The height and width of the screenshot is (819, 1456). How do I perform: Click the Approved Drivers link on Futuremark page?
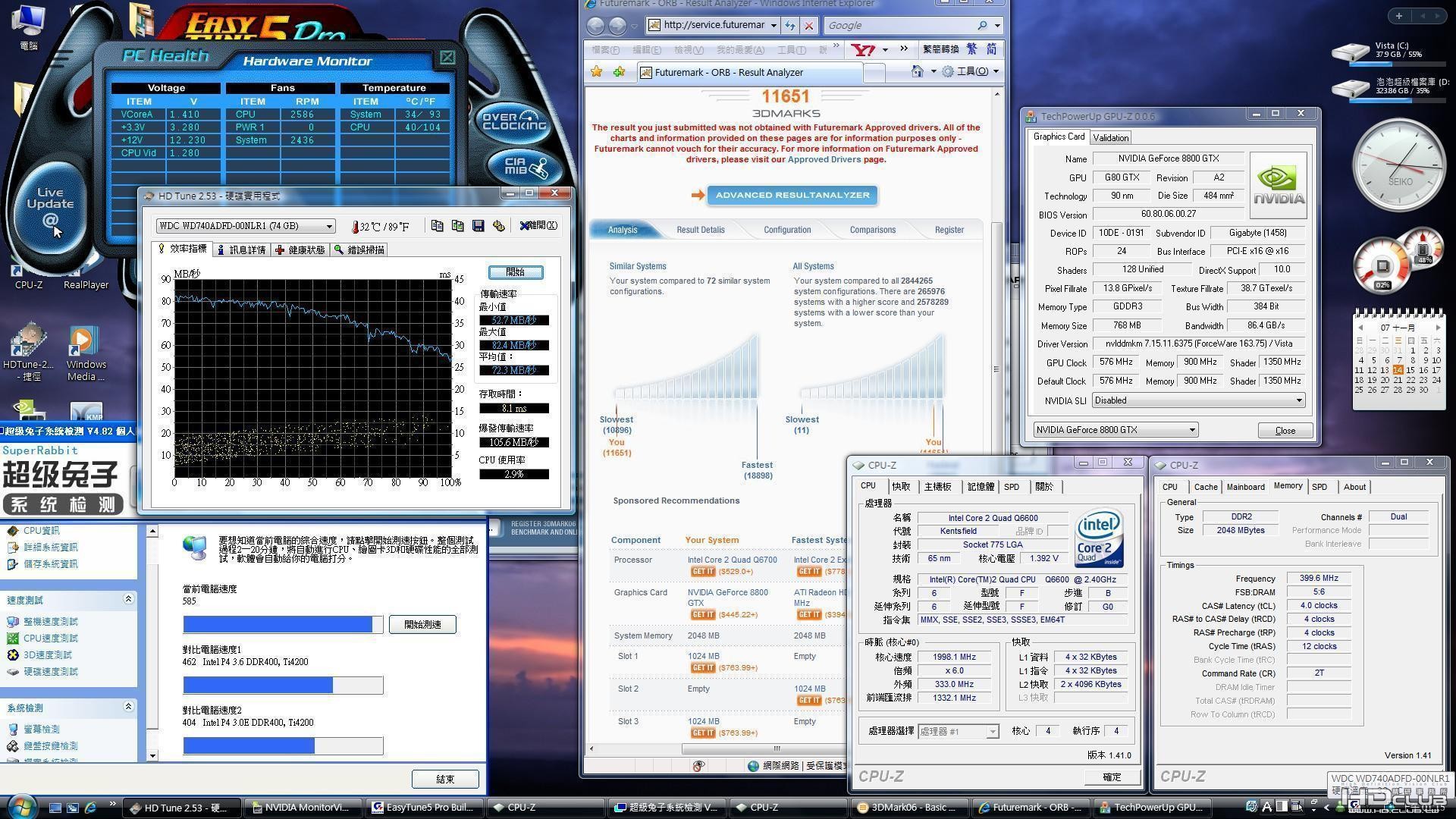824,159
